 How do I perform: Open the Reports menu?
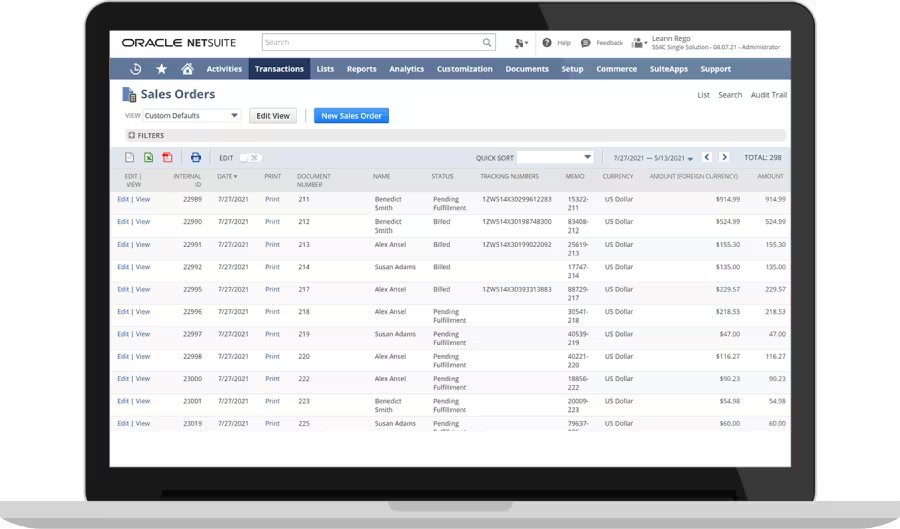pyautogui.click(x=362, y=69)
